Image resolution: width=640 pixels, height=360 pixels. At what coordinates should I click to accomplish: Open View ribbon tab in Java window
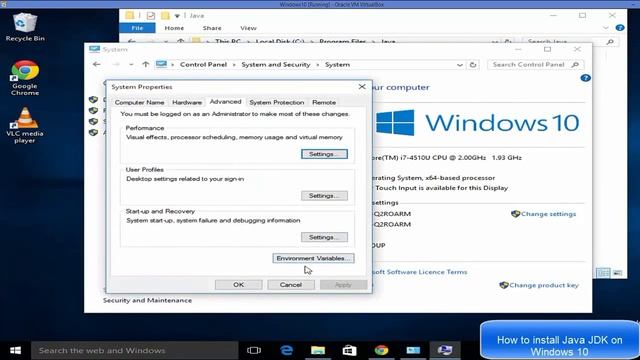tap(248, 28)
